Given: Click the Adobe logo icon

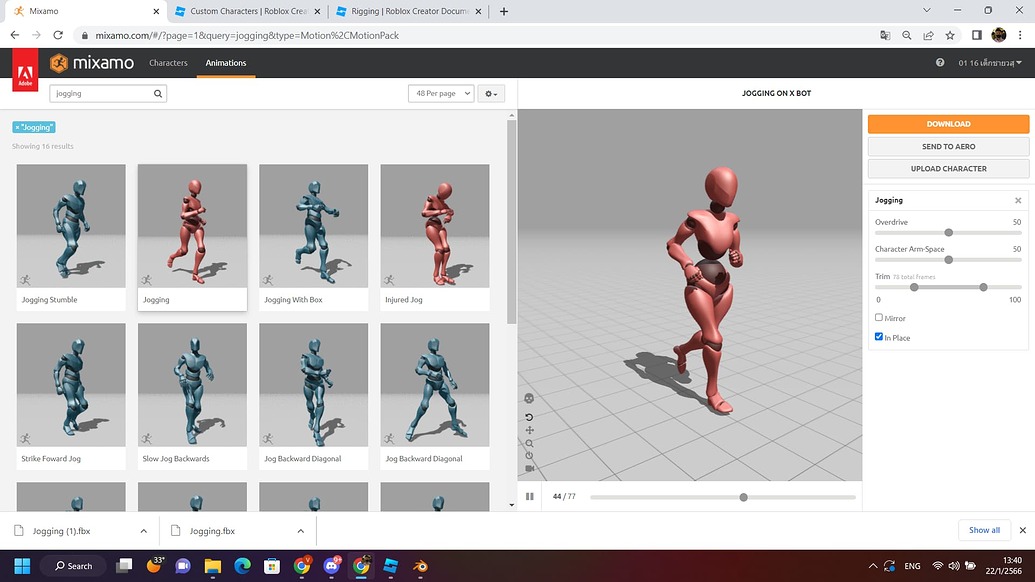Looking at the screenshot, I should tap(25, 69).
